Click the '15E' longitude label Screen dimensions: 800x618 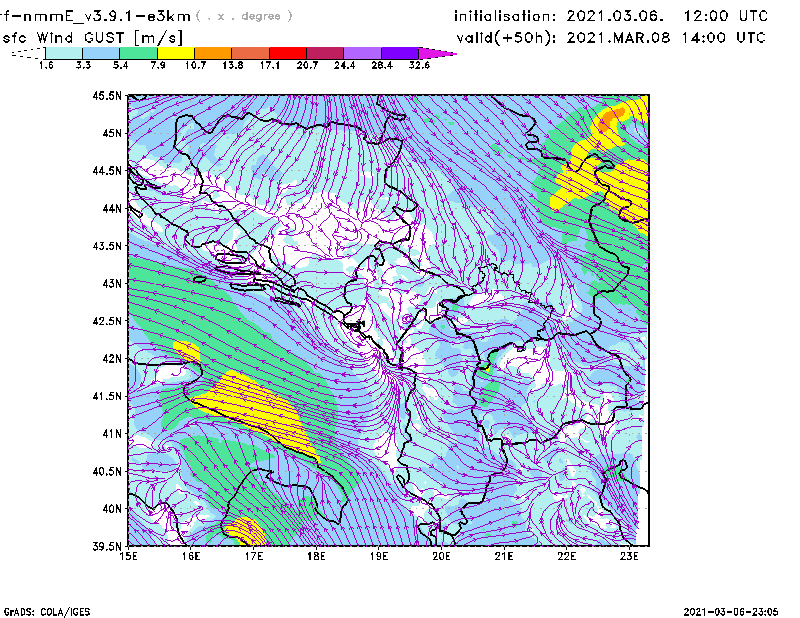tap(128, 556)
